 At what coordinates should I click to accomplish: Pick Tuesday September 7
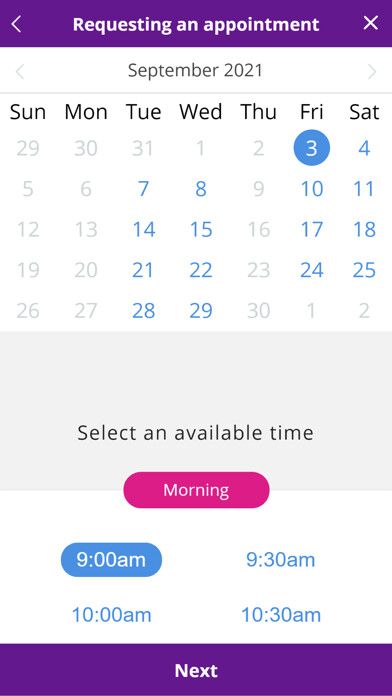point(143,189)
